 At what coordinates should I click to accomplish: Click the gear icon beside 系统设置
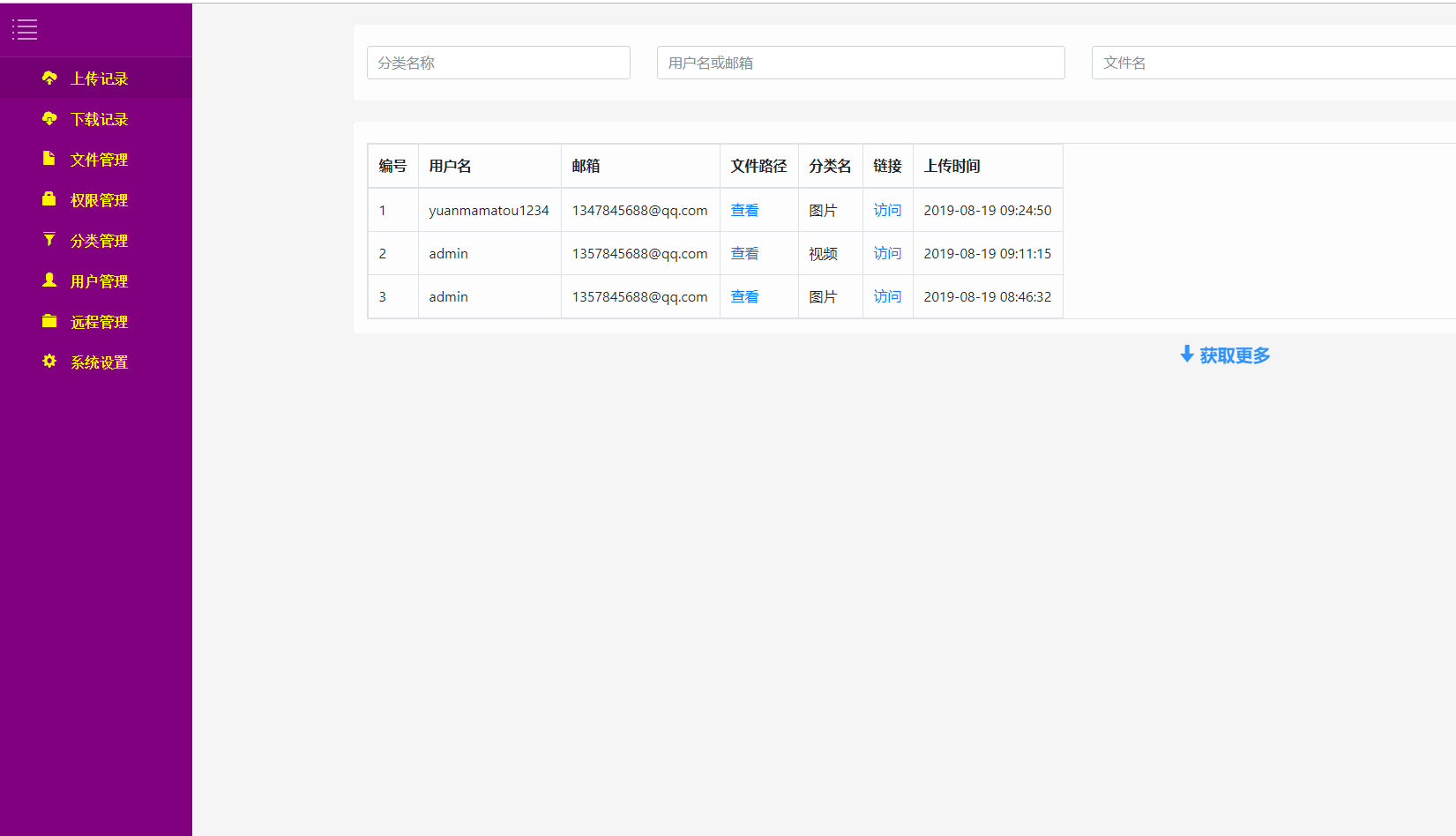49,362
